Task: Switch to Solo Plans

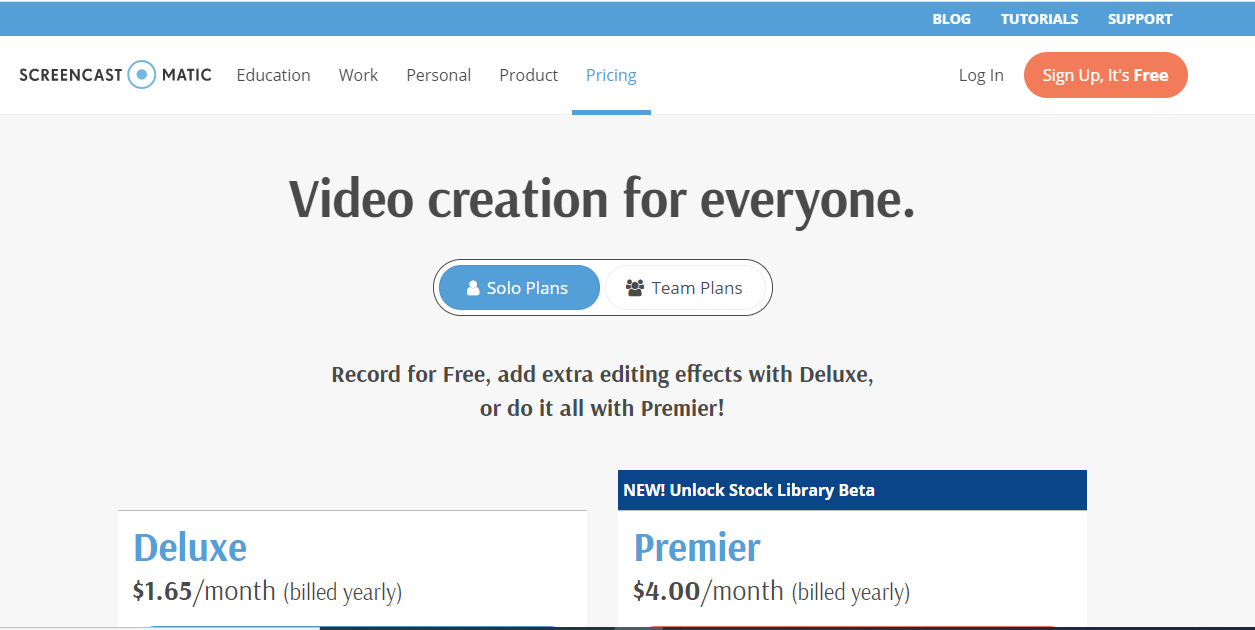Action: [x=519, y=288]
